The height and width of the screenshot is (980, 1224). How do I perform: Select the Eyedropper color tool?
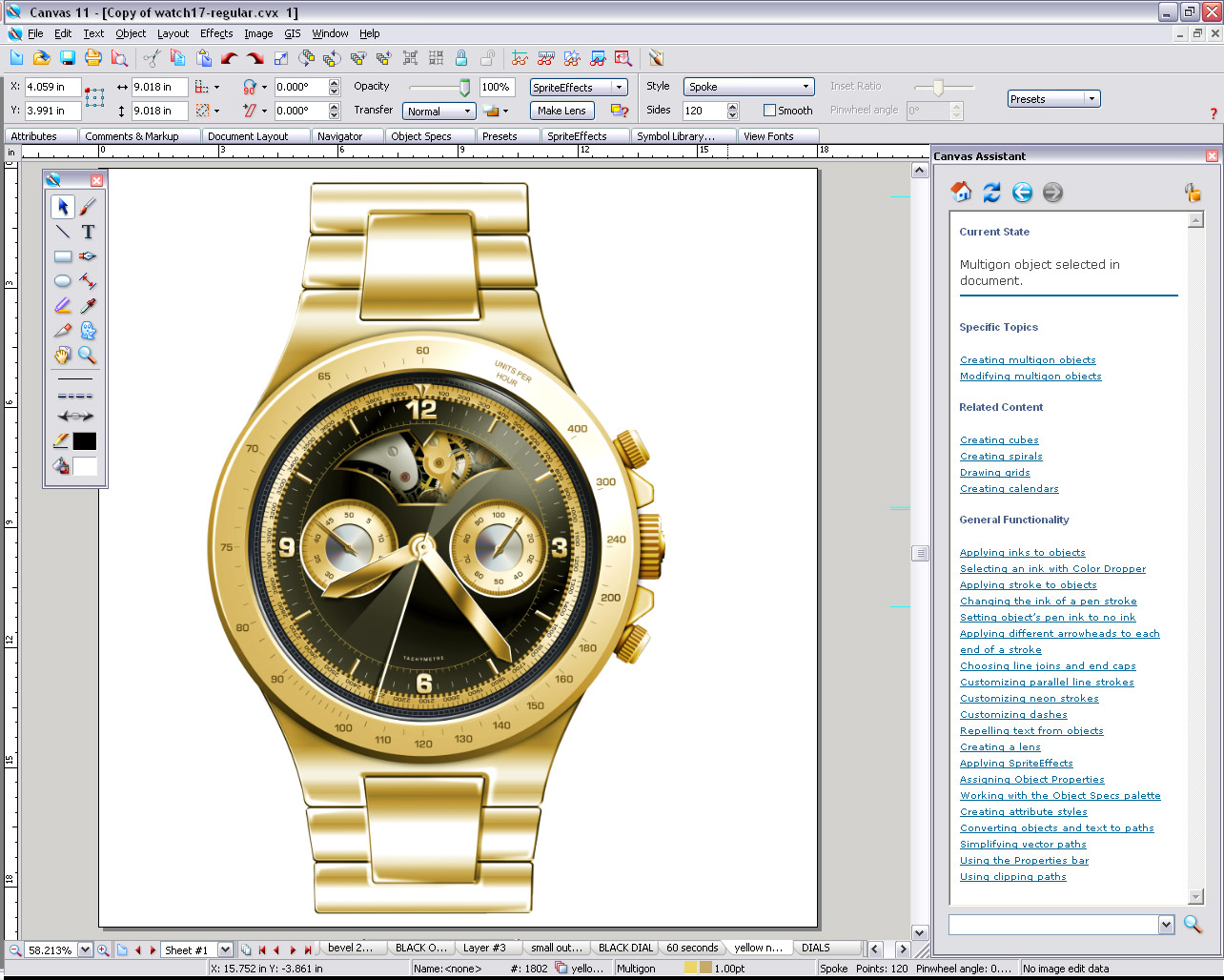click(x=88, y=306)
